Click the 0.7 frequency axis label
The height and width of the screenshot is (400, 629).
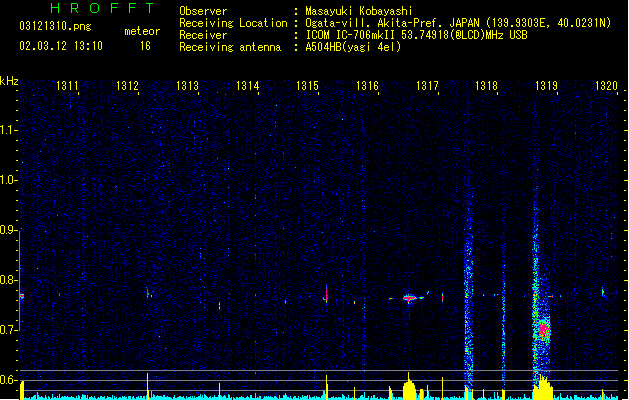click(x=8, y=330)
